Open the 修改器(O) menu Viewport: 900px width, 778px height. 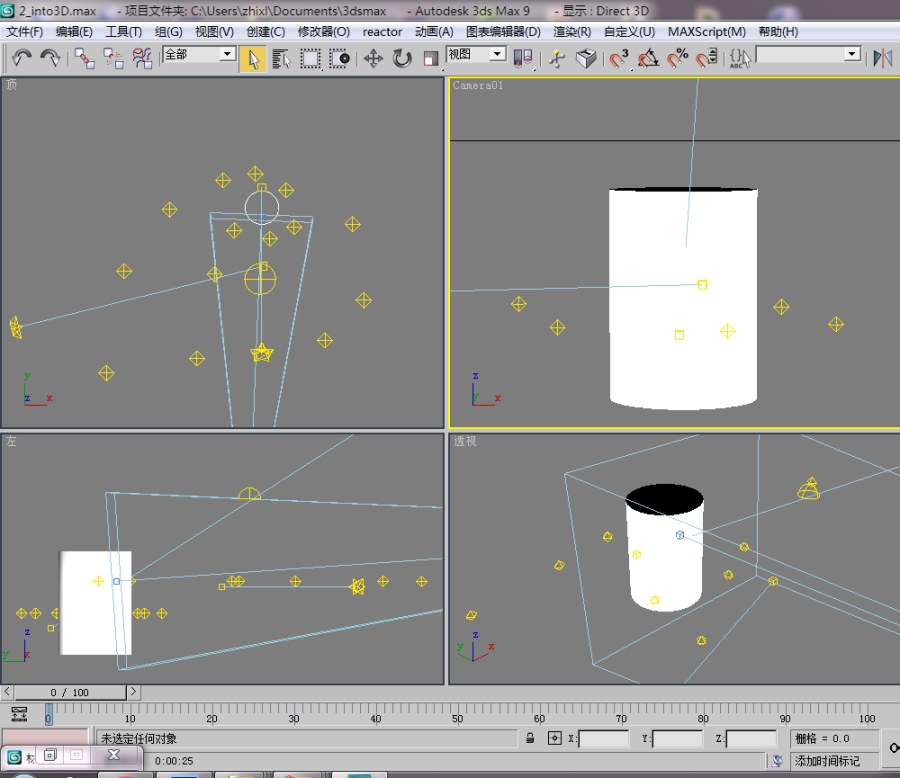[323, 31]
